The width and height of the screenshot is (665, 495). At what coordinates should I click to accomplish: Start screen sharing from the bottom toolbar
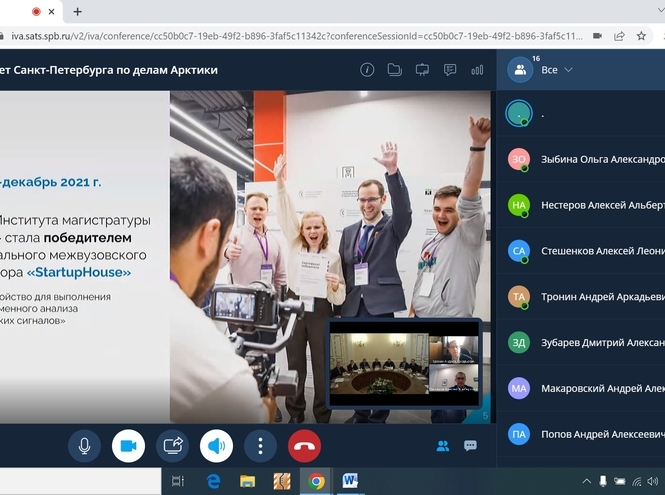point(173,446)
